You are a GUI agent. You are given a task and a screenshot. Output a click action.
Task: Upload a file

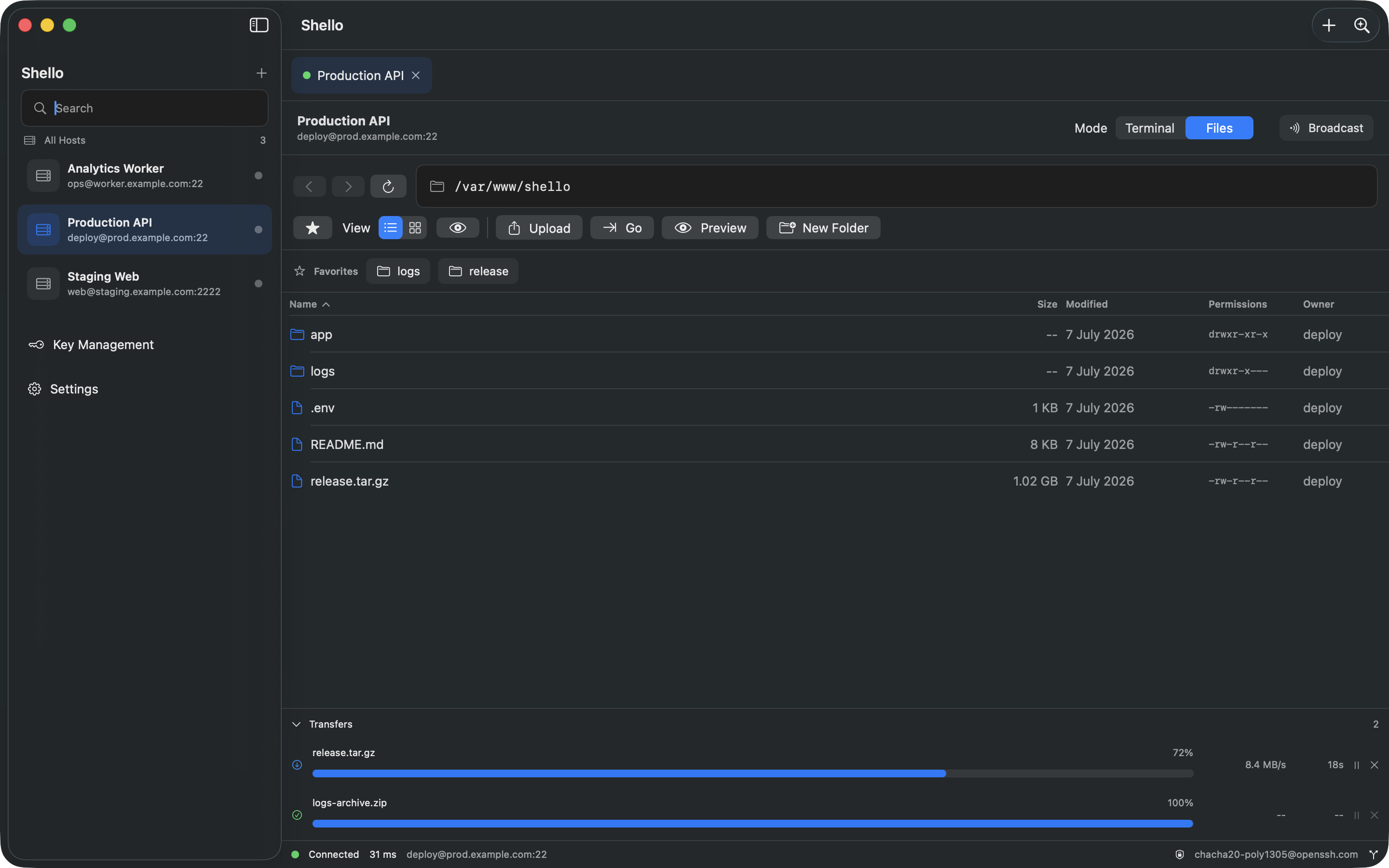pyautogui.click(x=538, y=228)
